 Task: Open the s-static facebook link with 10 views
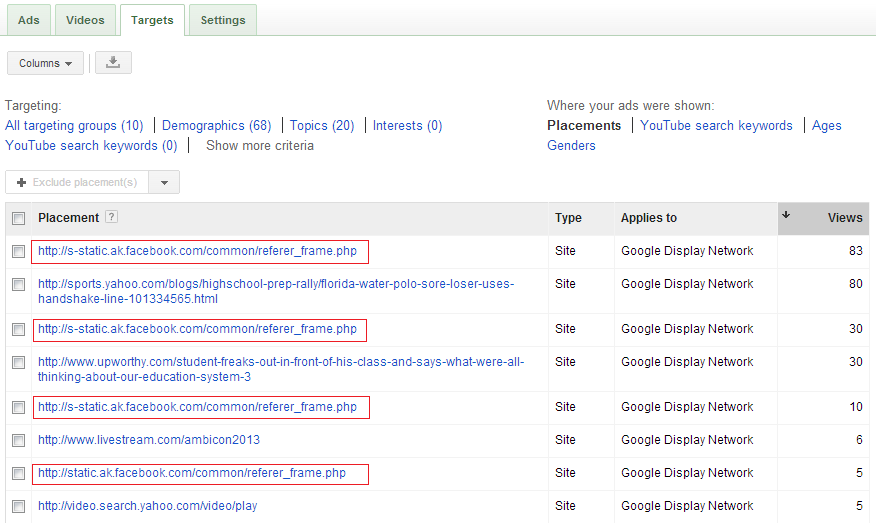tap(197, 407)
